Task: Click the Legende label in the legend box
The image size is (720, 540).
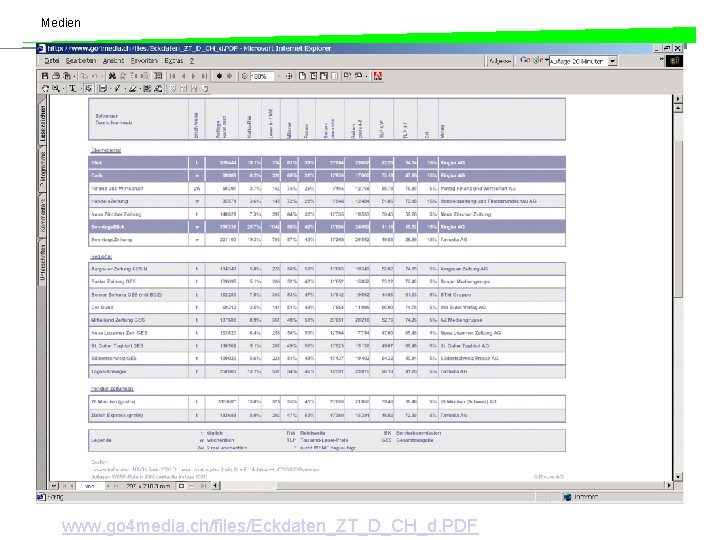Action: (101, 440)
